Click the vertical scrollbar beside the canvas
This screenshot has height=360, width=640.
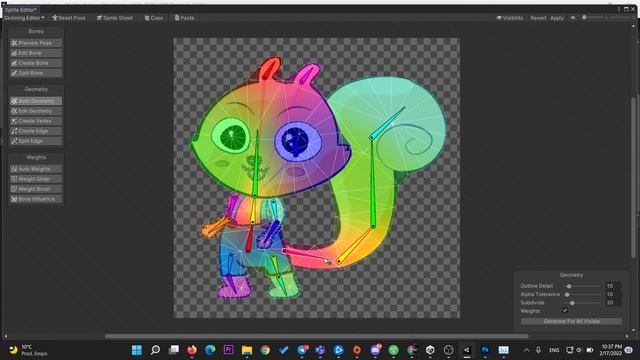pos(633,178)
